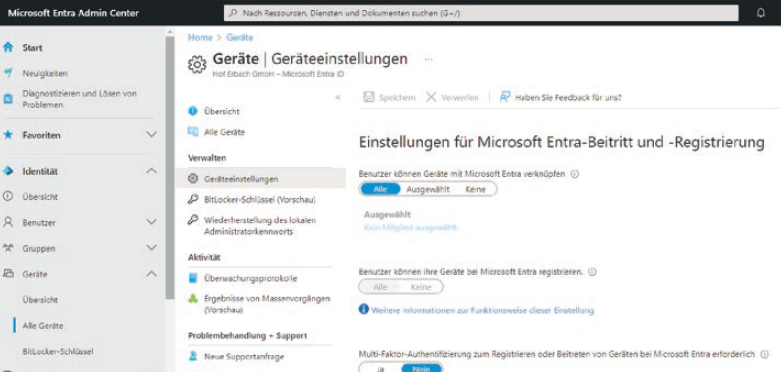Click the feedback person icon
This screenshot has width=781, height=372.
coord(505,97)
